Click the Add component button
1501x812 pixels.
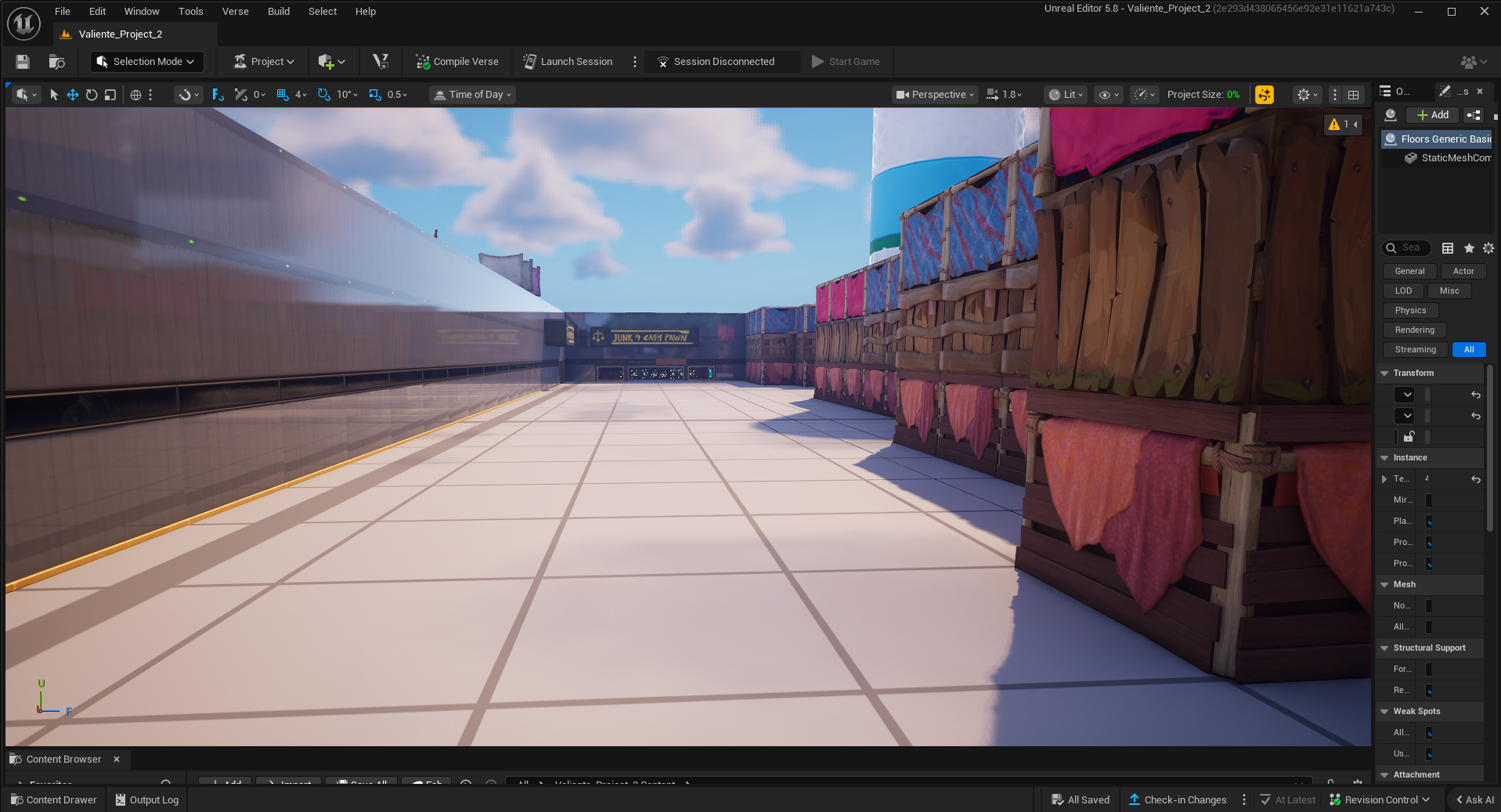(x=1433, y=115)
